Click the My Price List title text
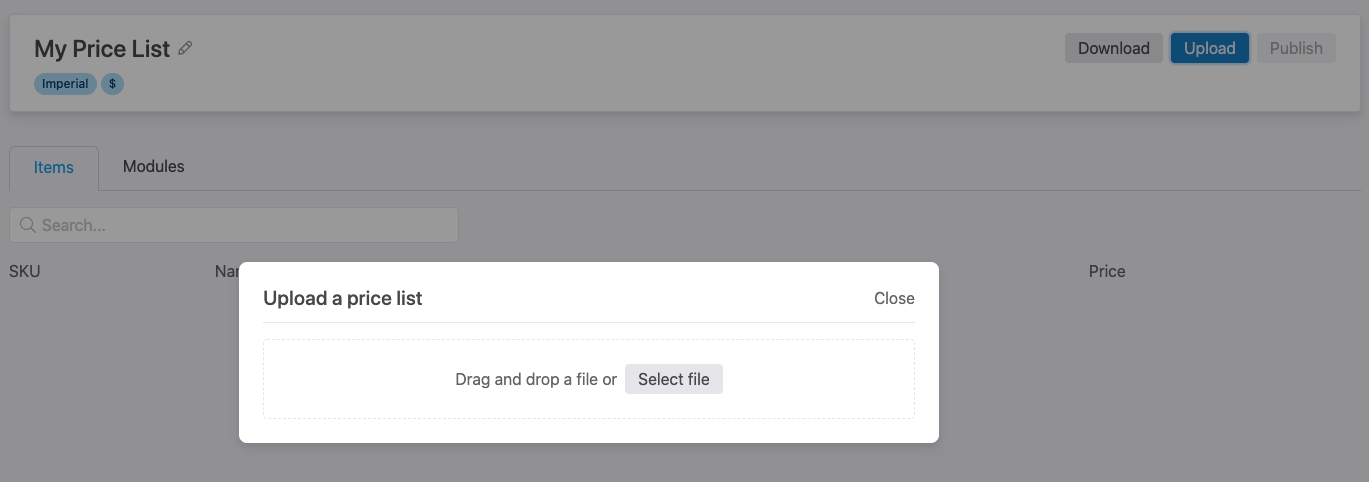 (x=102, y=48)
